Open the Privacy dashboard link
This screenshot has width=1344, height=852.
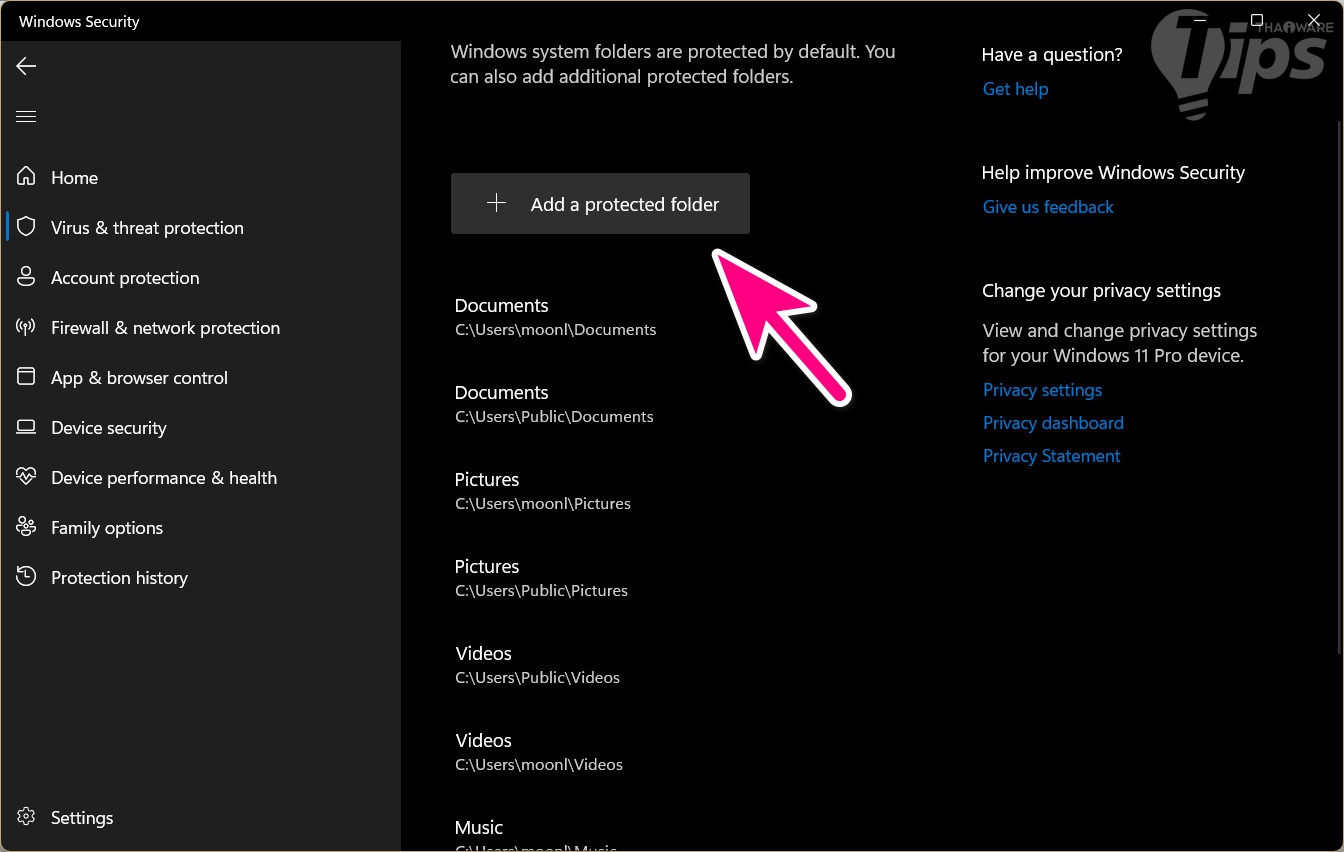click(x=1053, y=423)
